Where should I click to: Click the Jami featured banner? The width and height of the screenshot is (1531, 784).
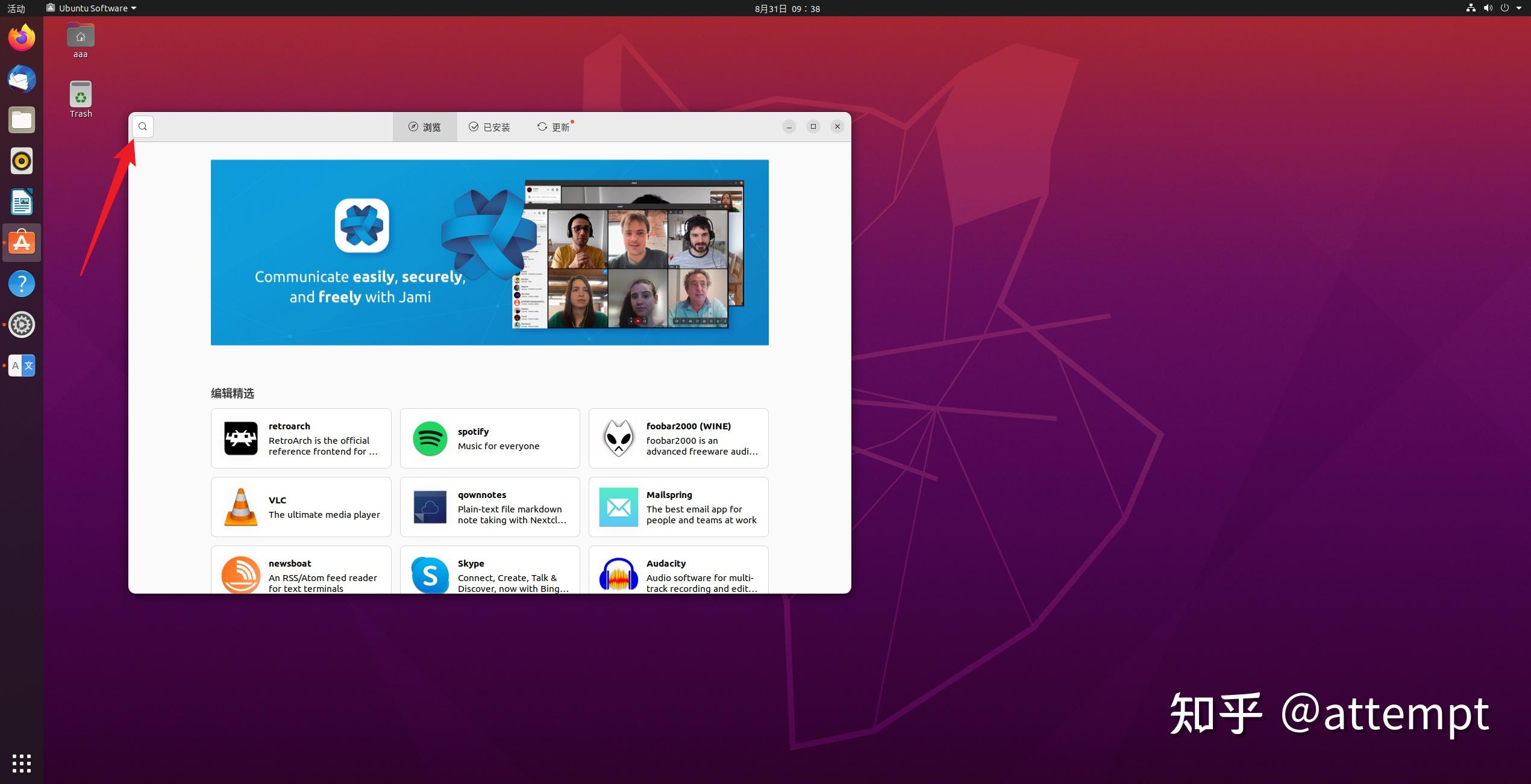[489, 252]
